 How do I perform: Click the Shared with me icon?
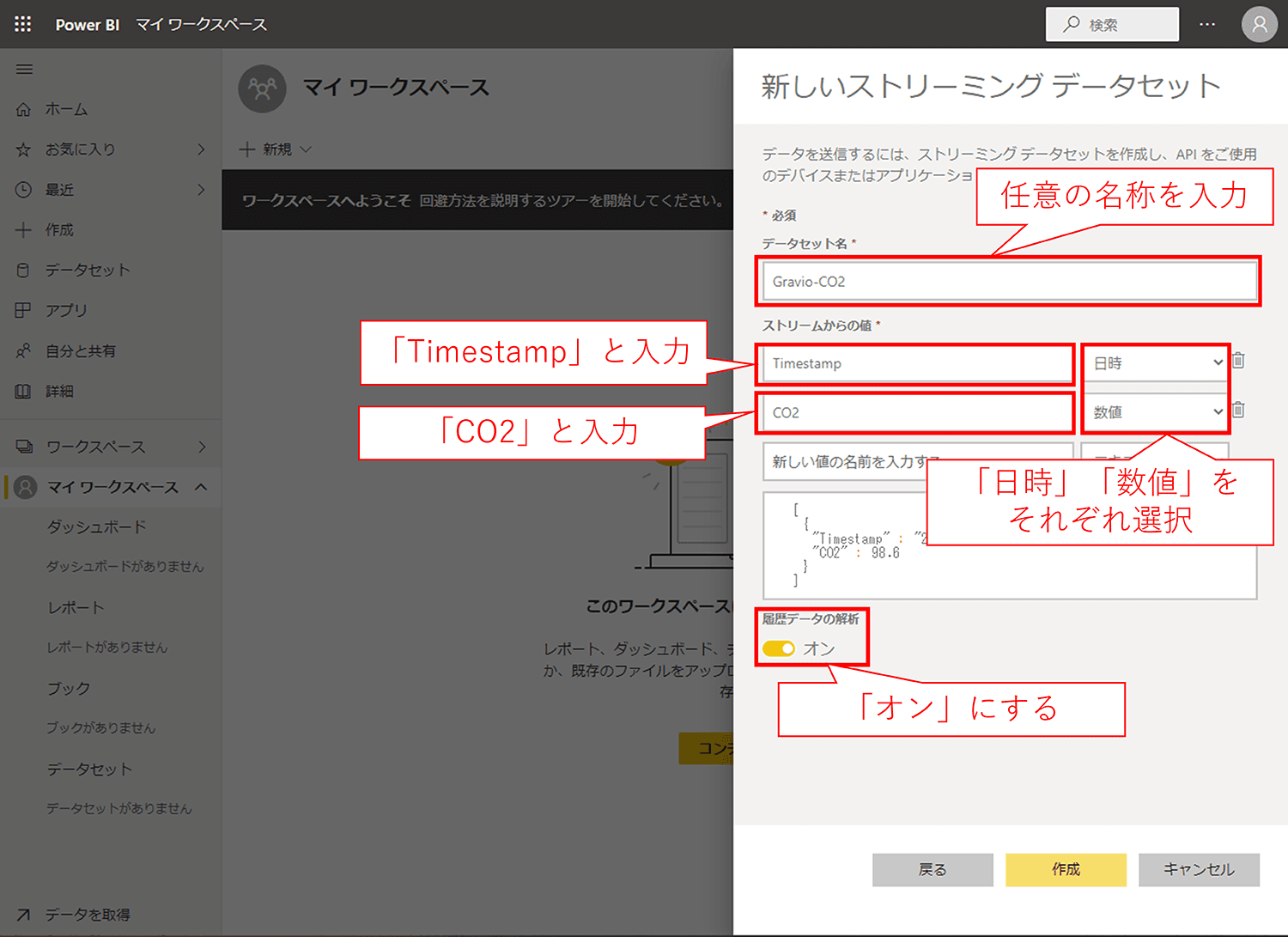click(x=23, y=350)
